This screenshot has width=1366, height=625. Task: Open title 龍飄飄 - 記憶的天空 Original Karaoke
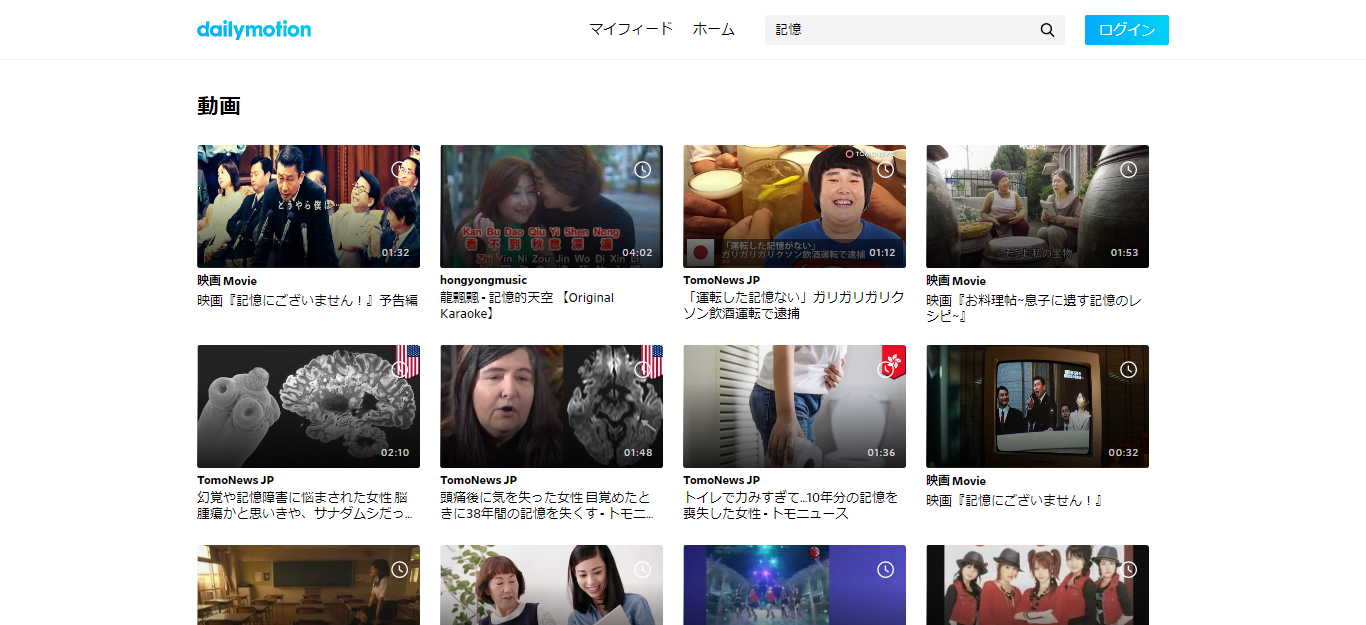point(527,306)
